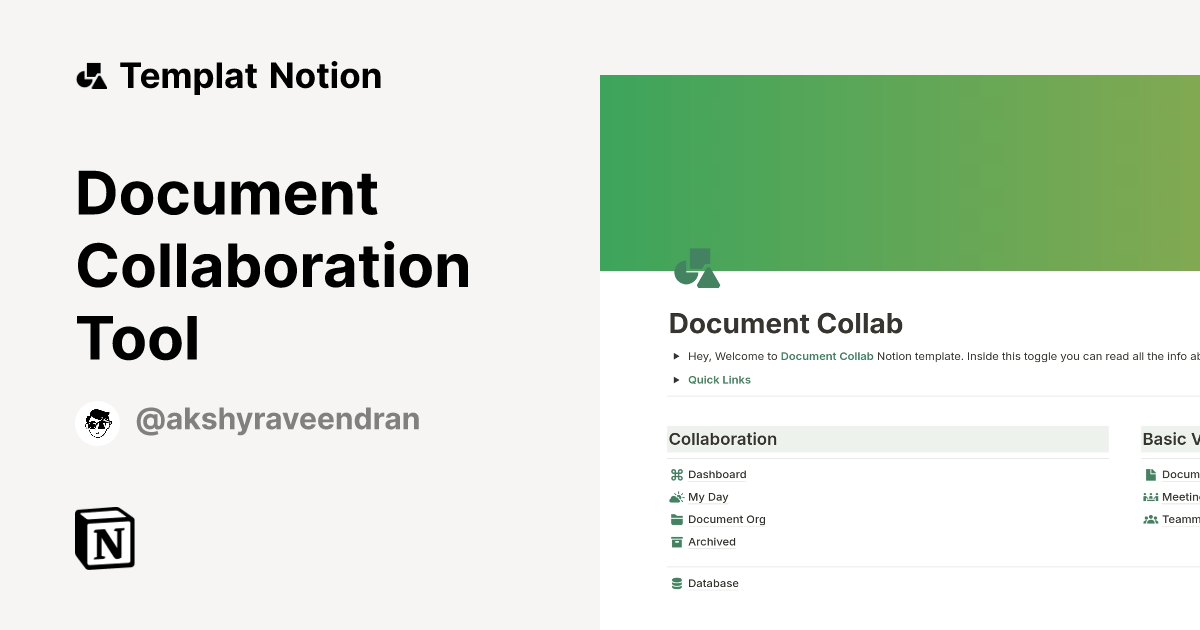
Task: Select the folder icon for Document Org
Action: click(x=677, y=519)
